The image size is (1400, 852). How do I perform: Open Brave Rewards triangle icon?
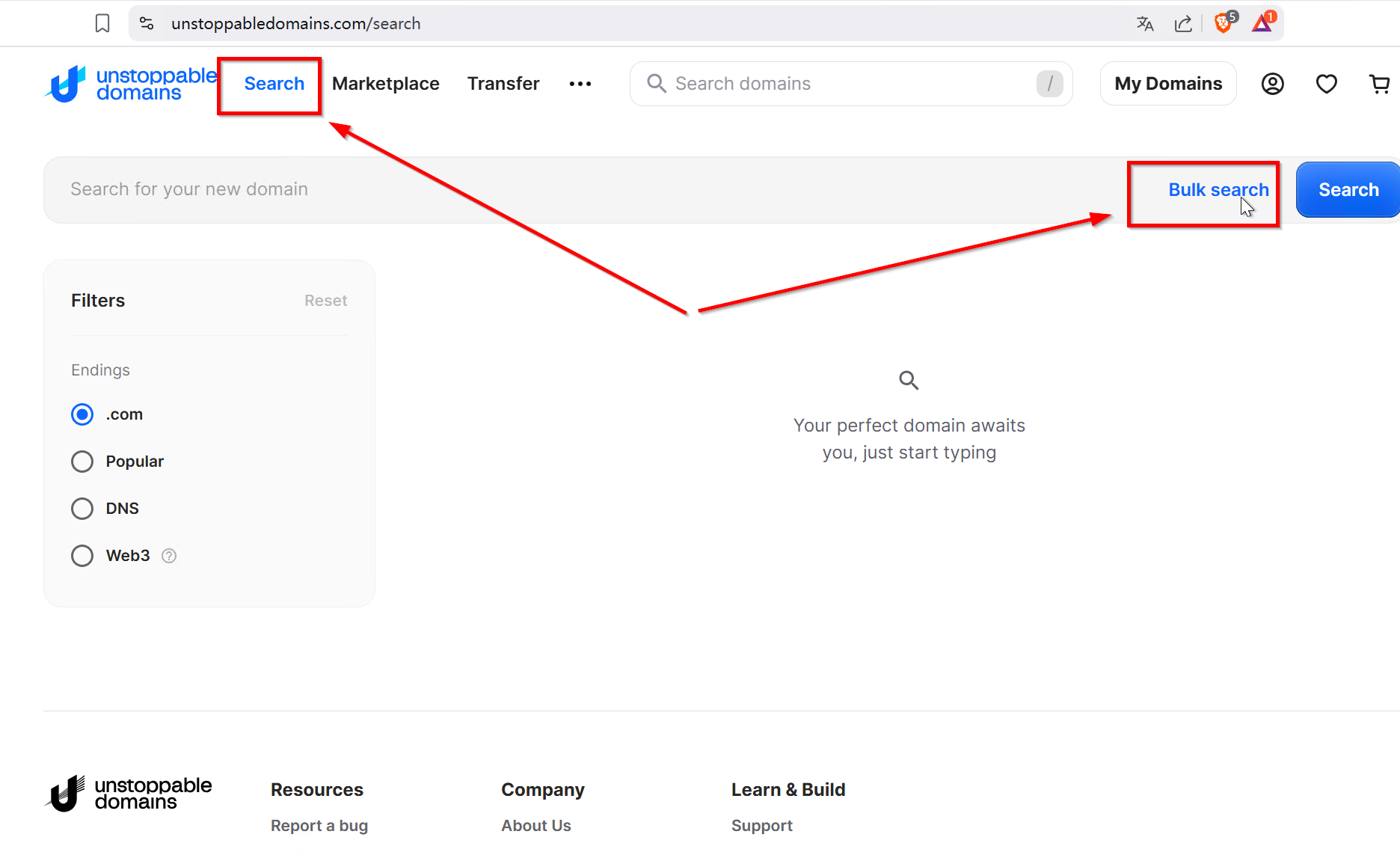click(x=1264, y=22)
